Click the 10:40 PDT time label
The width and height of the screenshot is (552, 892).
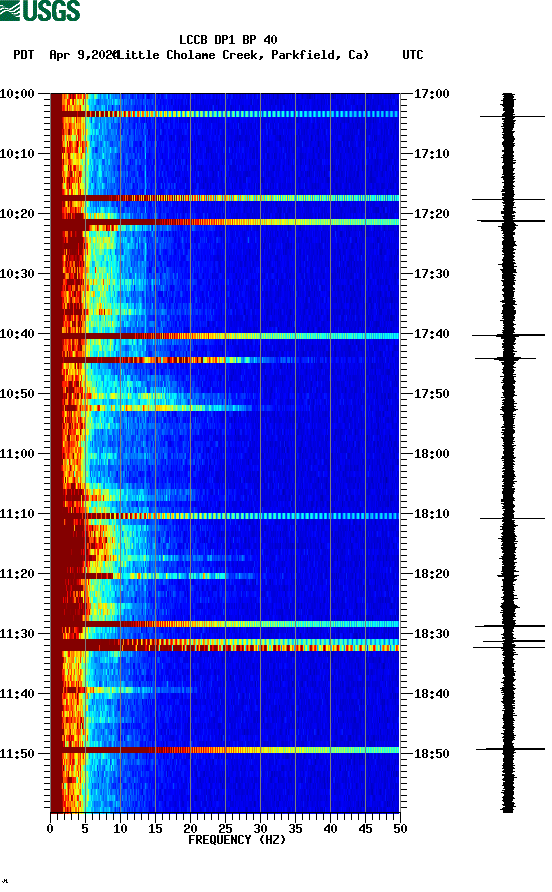(x=17, y=334)
